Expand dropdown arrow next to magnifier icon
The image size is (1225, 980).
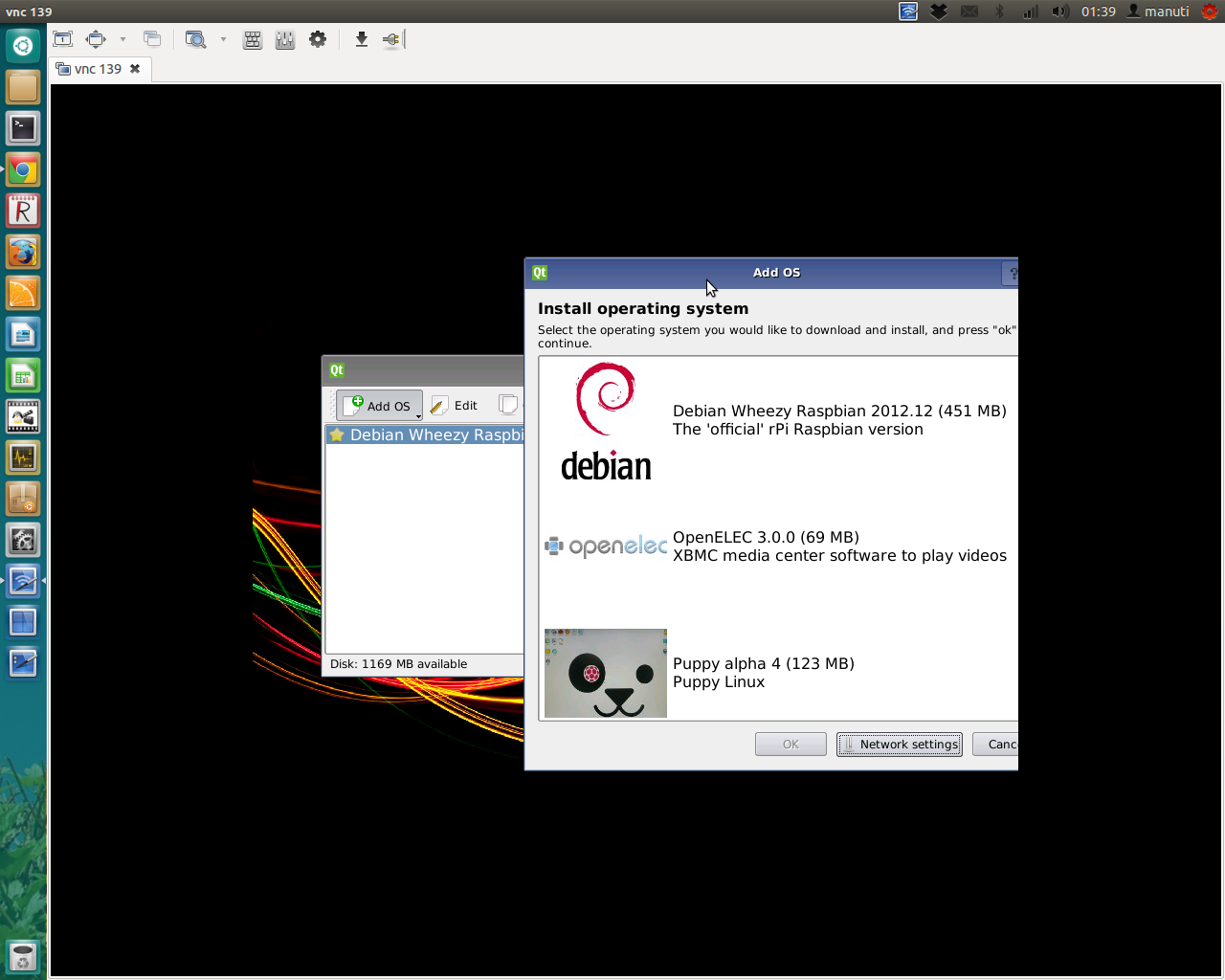223,39
